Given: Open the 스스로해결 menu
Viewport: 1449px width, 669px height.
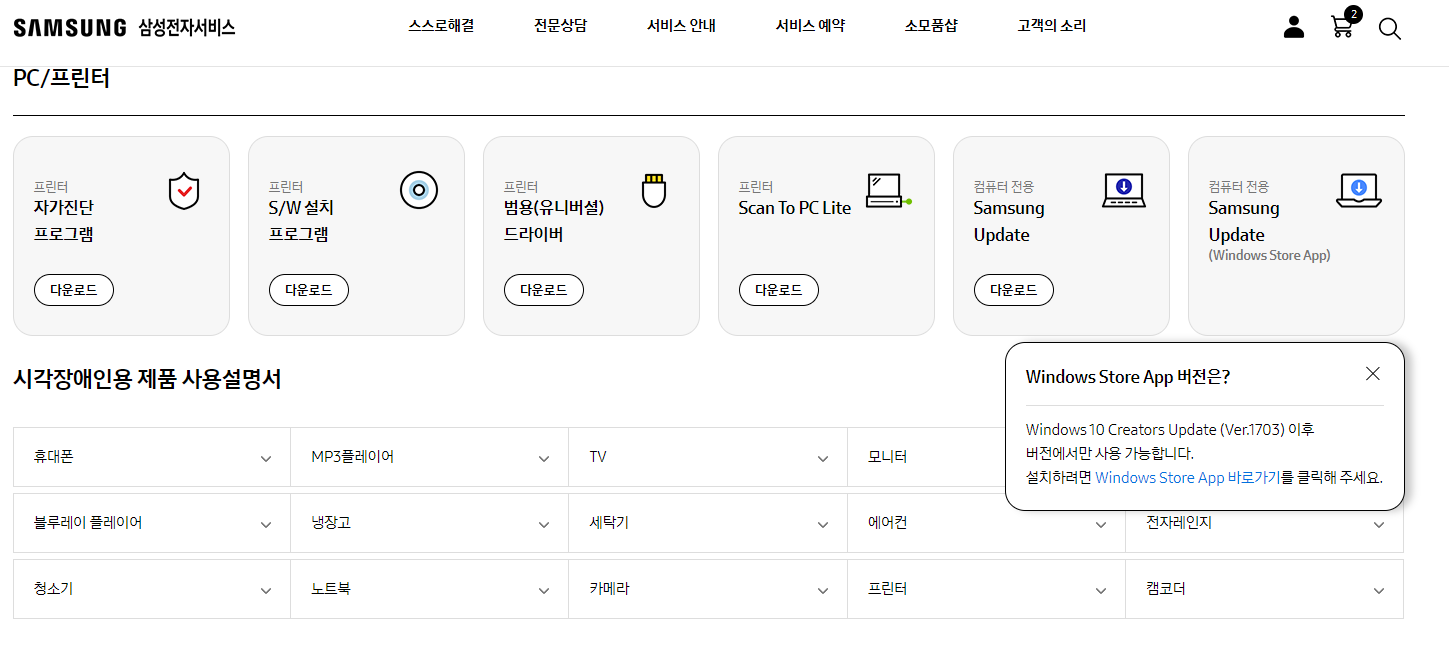Looking at the screenshot, I should 441,25.
